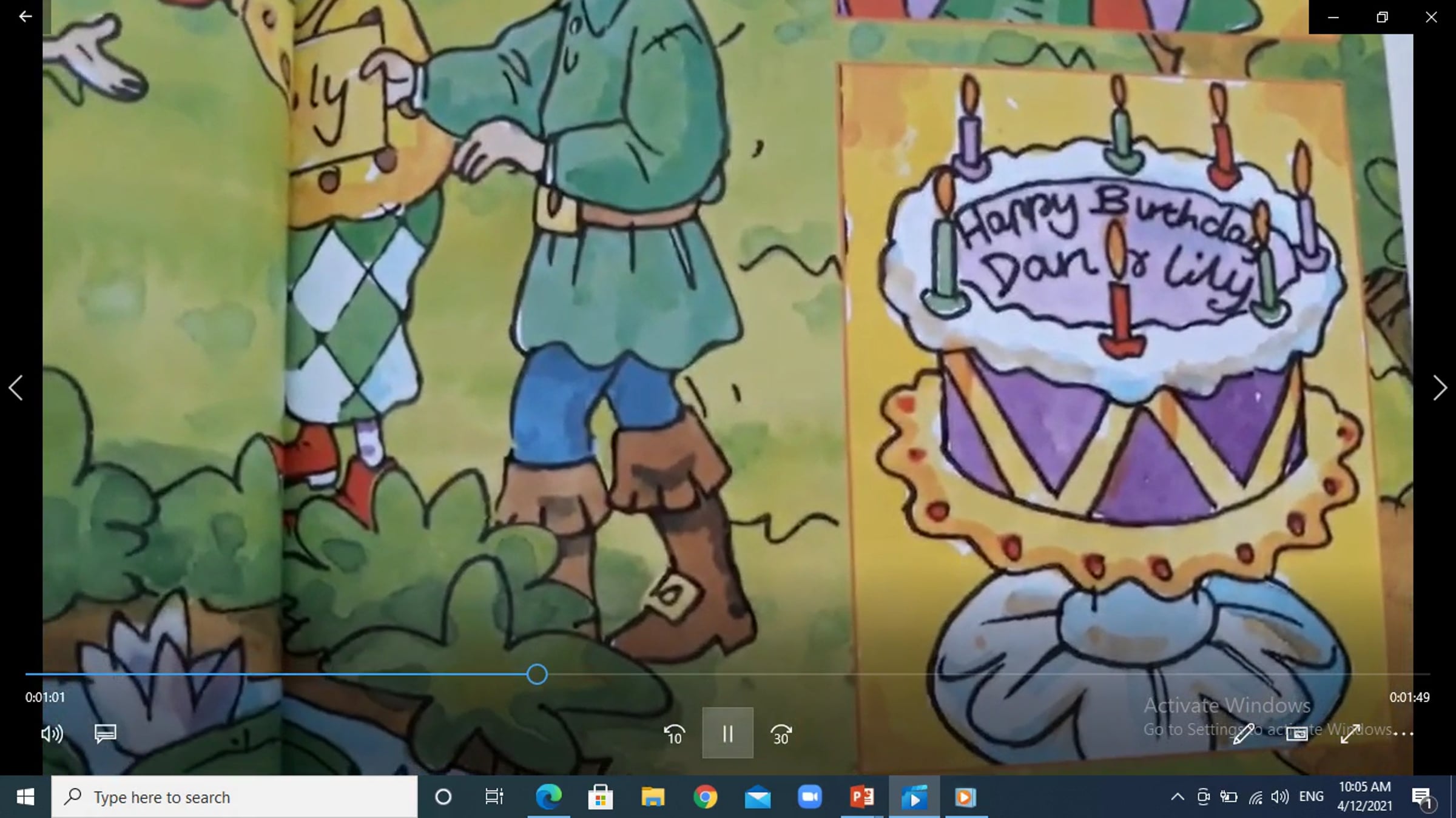
Task: Open the ENG language input menu
Action: 1312,797
